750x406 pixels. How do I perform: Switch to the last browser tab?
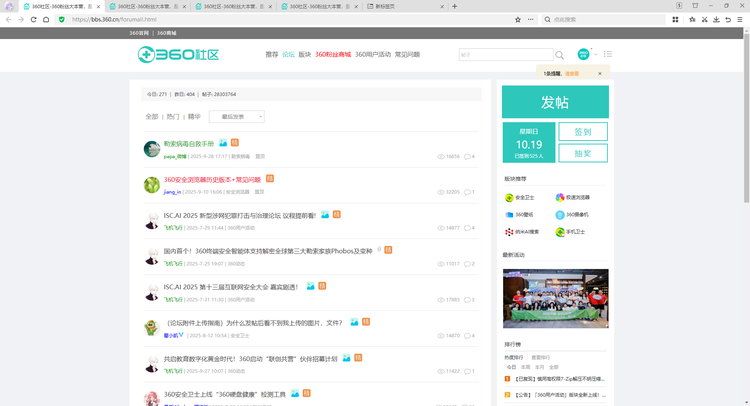point(405,6)
